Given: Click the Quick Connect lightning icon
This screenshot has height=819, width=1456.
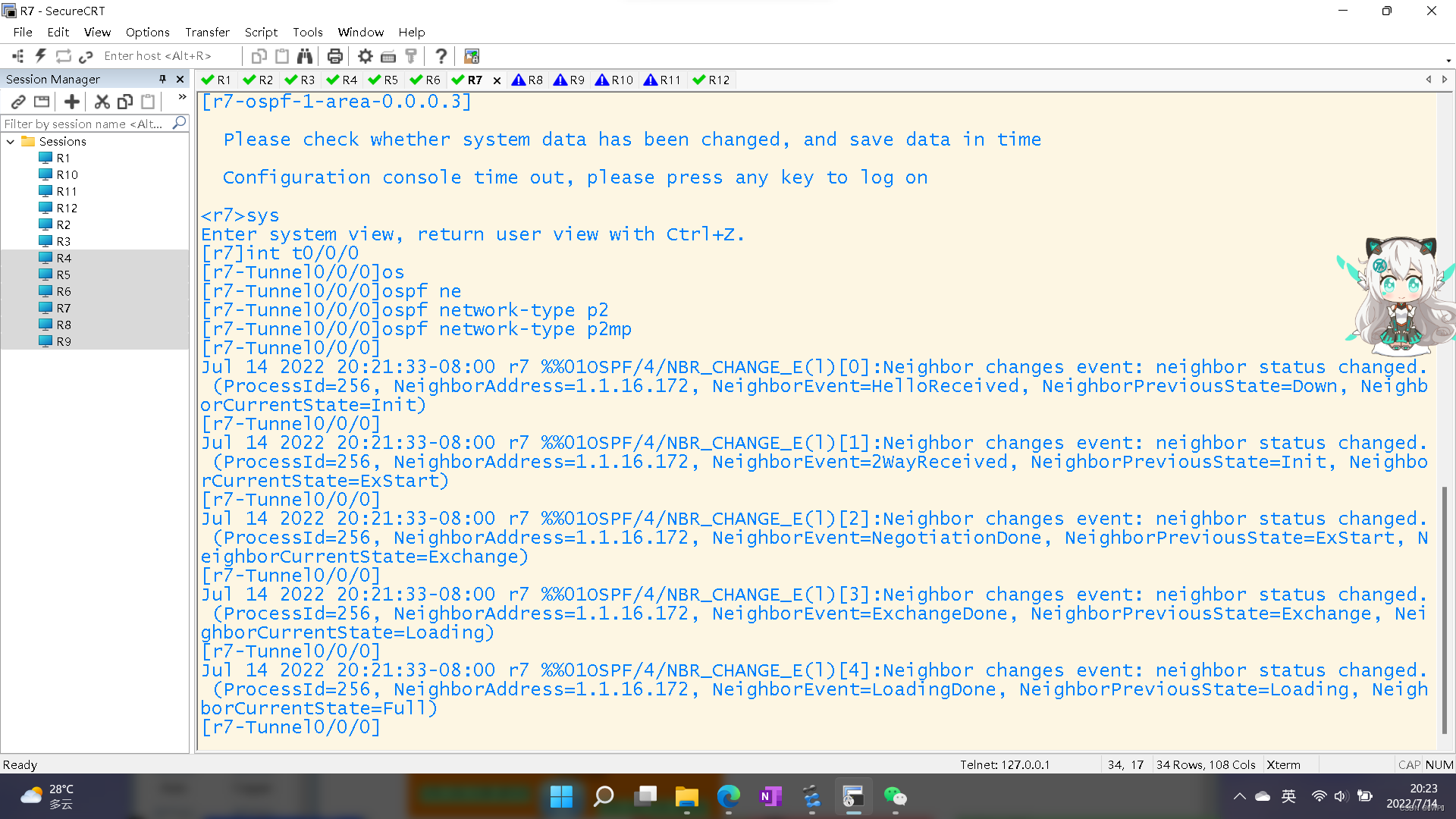Looking at the screenshot, I should 41,56.
